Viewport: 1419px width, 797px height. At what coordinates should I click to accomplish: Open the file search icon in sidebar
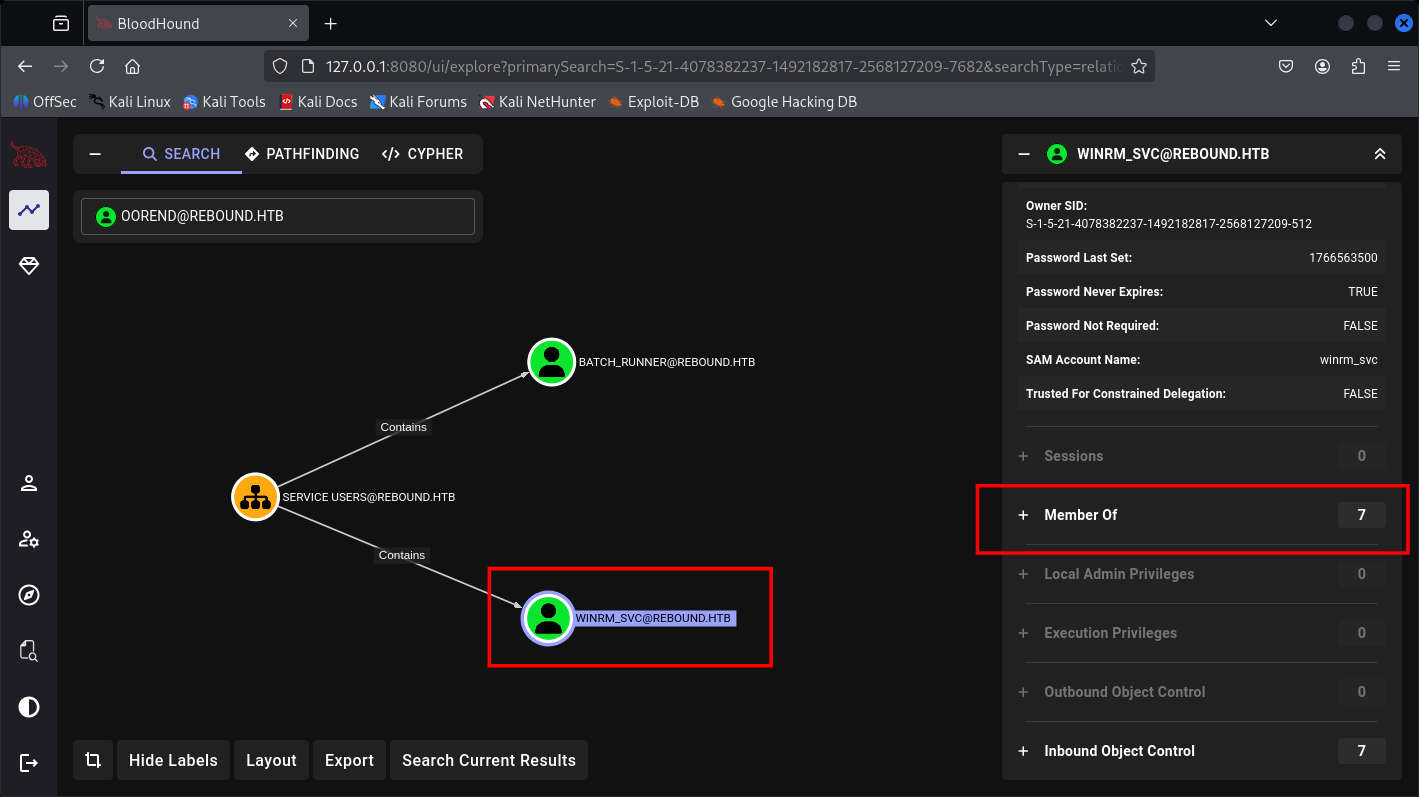pyautogui.click(x=29, y=651)
